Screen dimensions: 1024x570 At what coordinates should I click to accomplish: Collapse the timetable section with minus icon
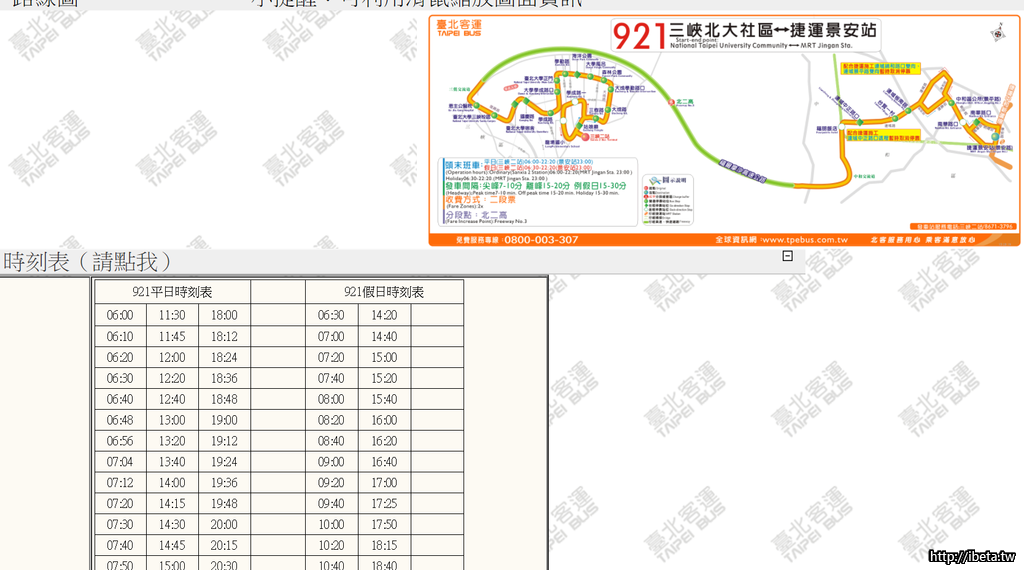point(787,257)
